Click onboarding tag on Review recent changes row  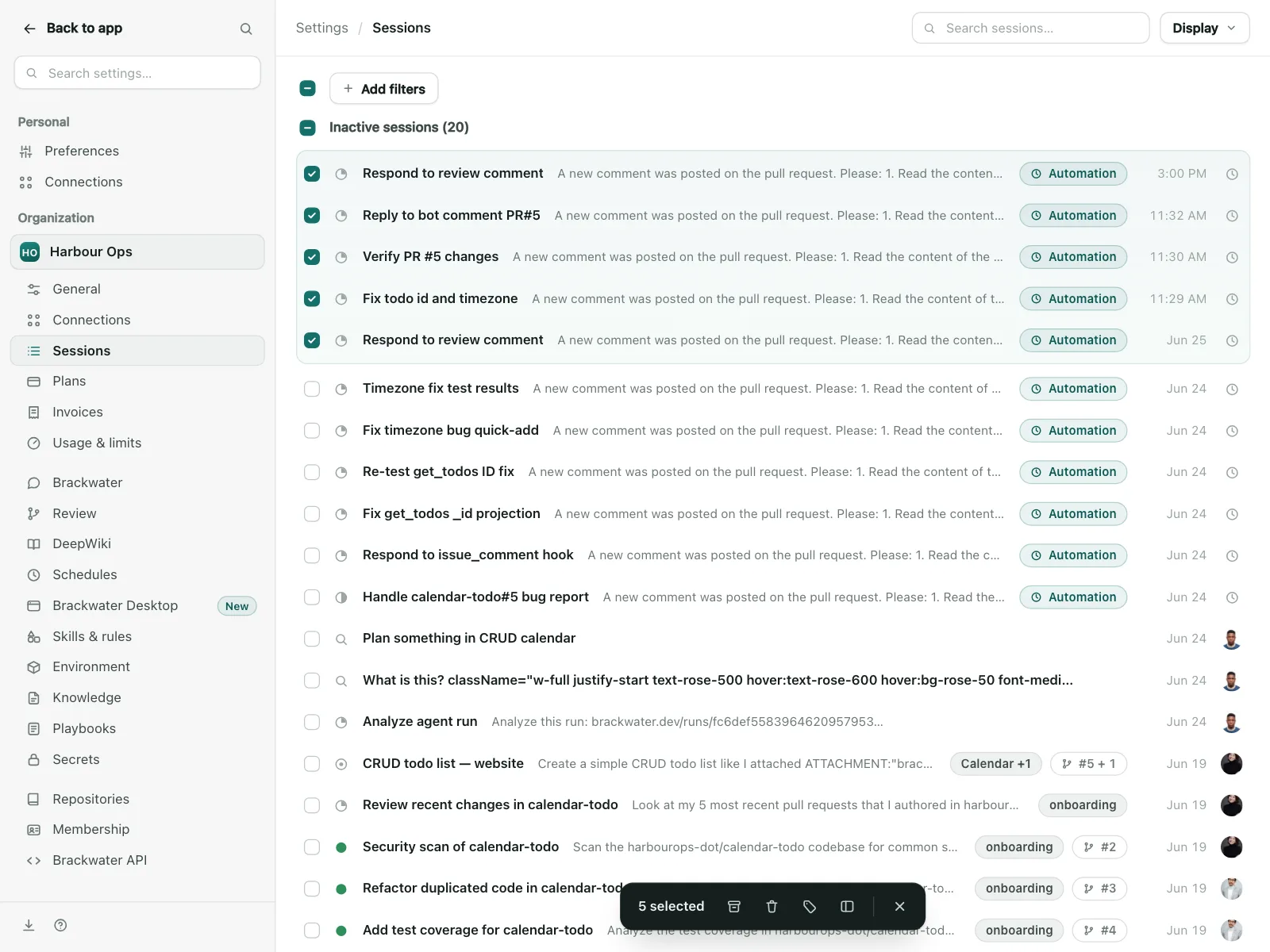tap(1083, 805)
